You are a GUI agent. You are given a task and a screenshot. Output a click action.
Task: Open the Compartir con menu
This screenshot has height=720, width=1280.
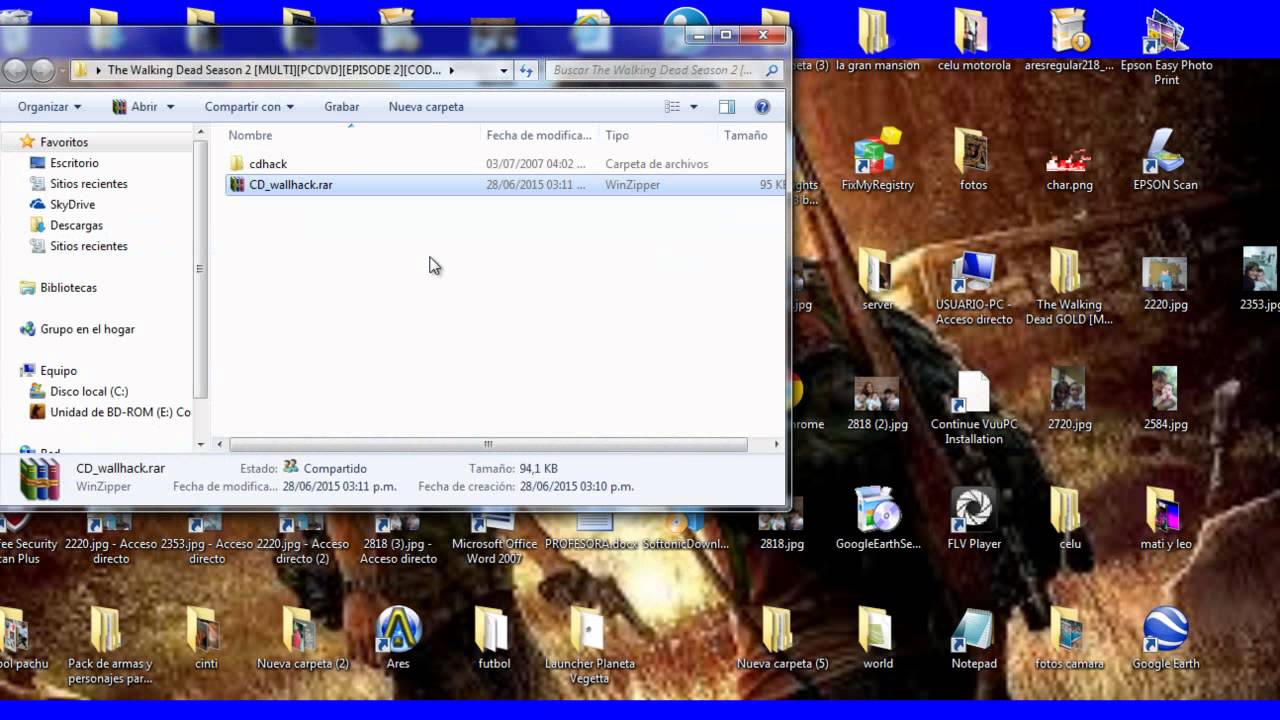(x=249, y=107)
